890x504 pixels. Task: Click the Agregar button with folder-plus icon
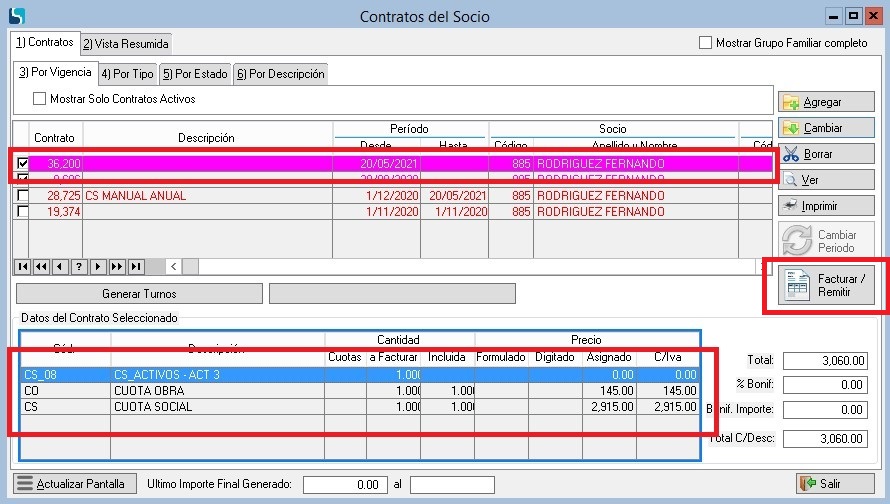coord(825,102)
